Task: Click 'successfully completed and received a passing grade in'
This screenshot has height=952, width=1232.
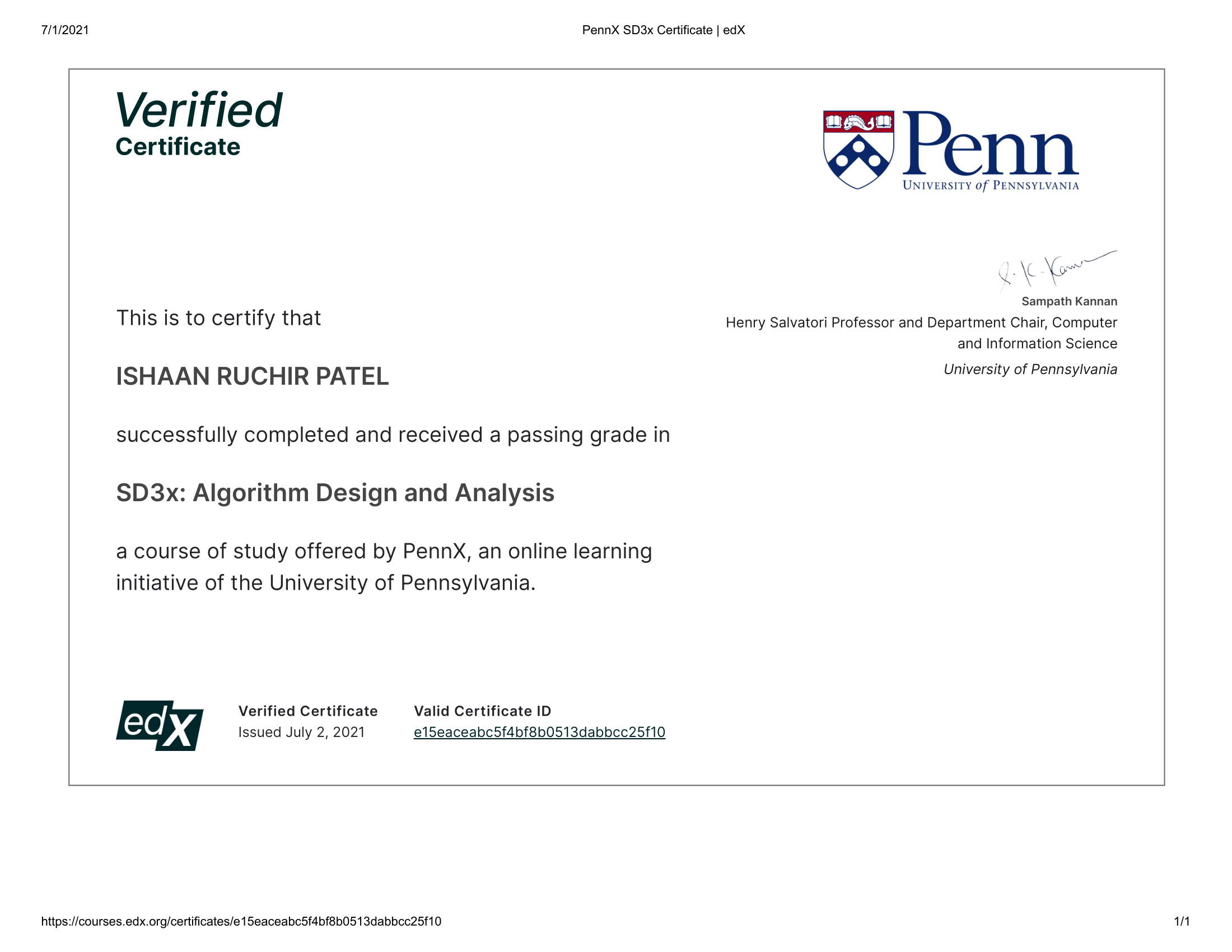Action: [x=393, y=435]
